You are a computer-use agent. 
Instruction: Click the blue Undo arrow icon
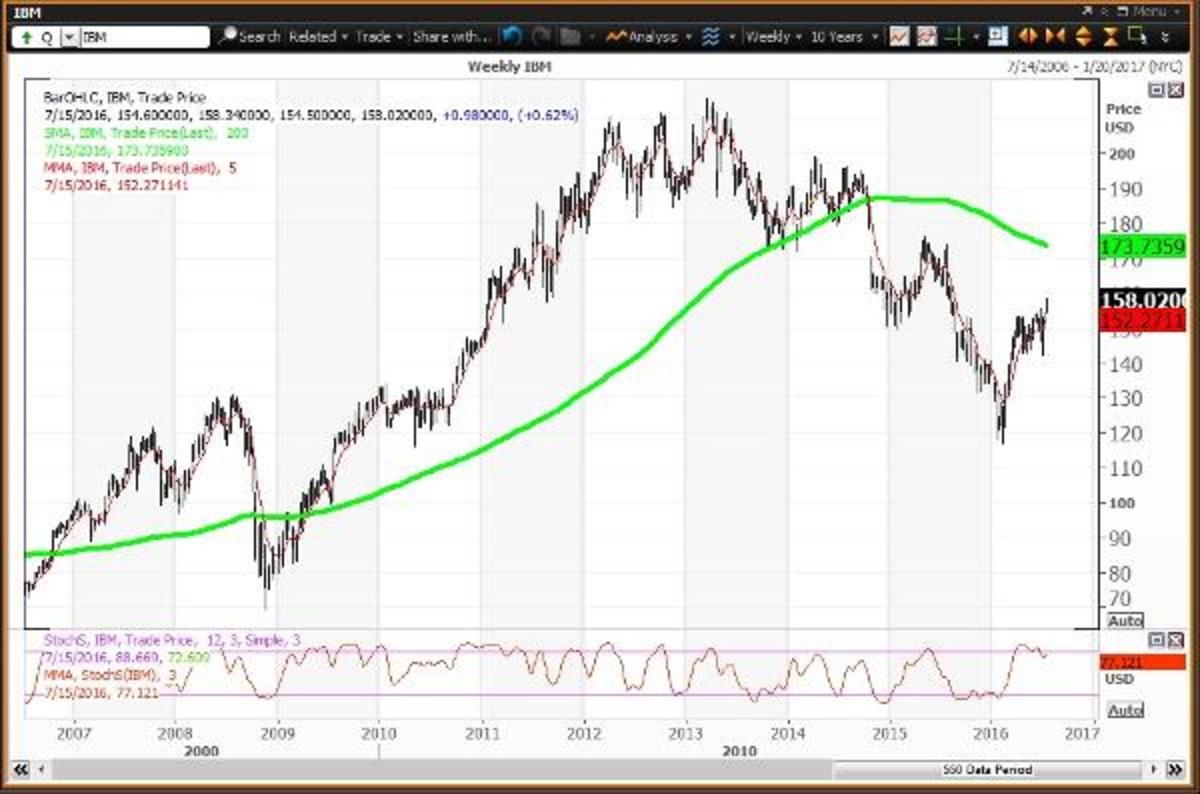pyautogui.click(x=512, y=36)
